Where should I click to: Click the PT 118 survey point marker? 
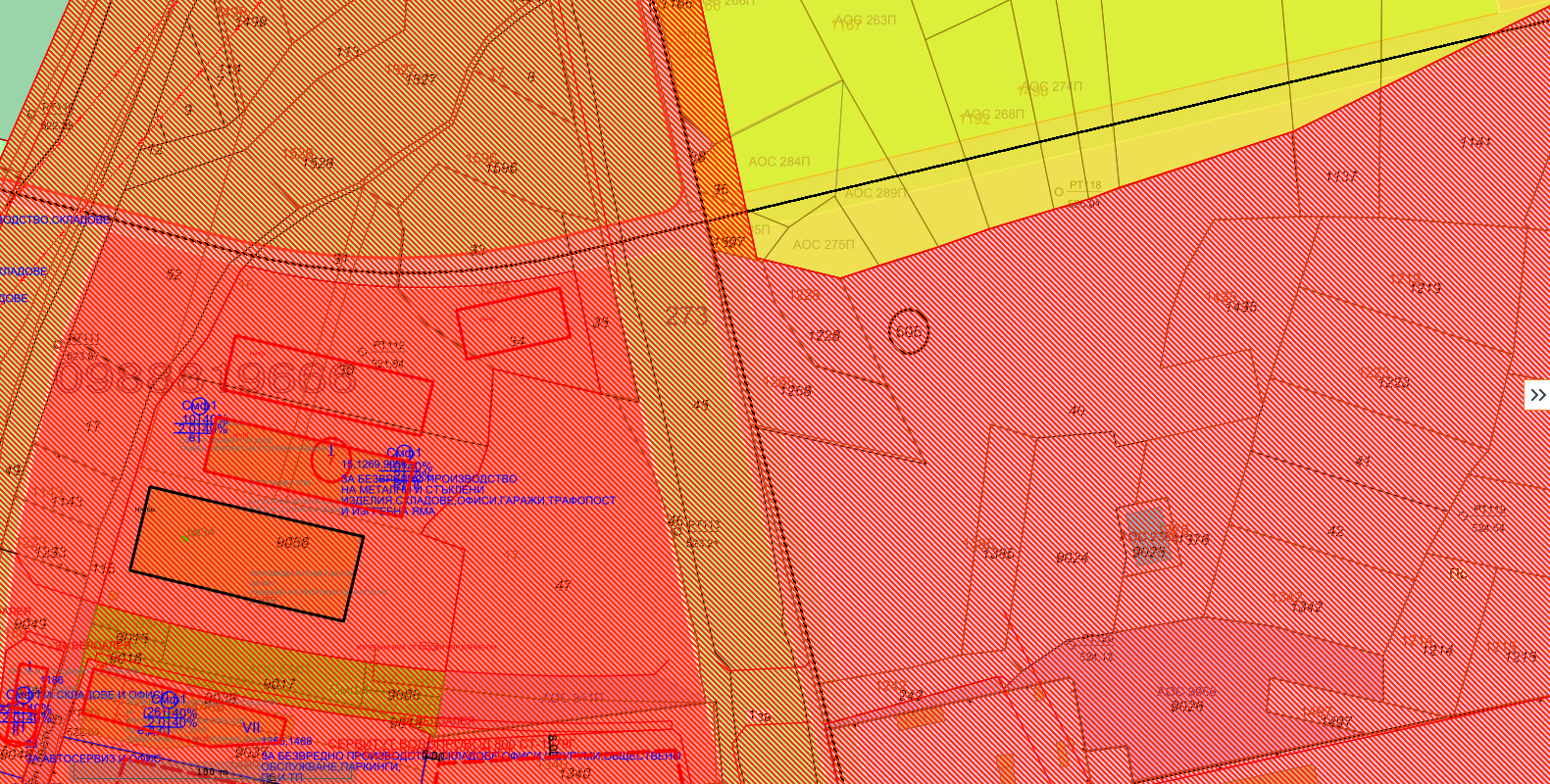click(x=1059, y=192)
